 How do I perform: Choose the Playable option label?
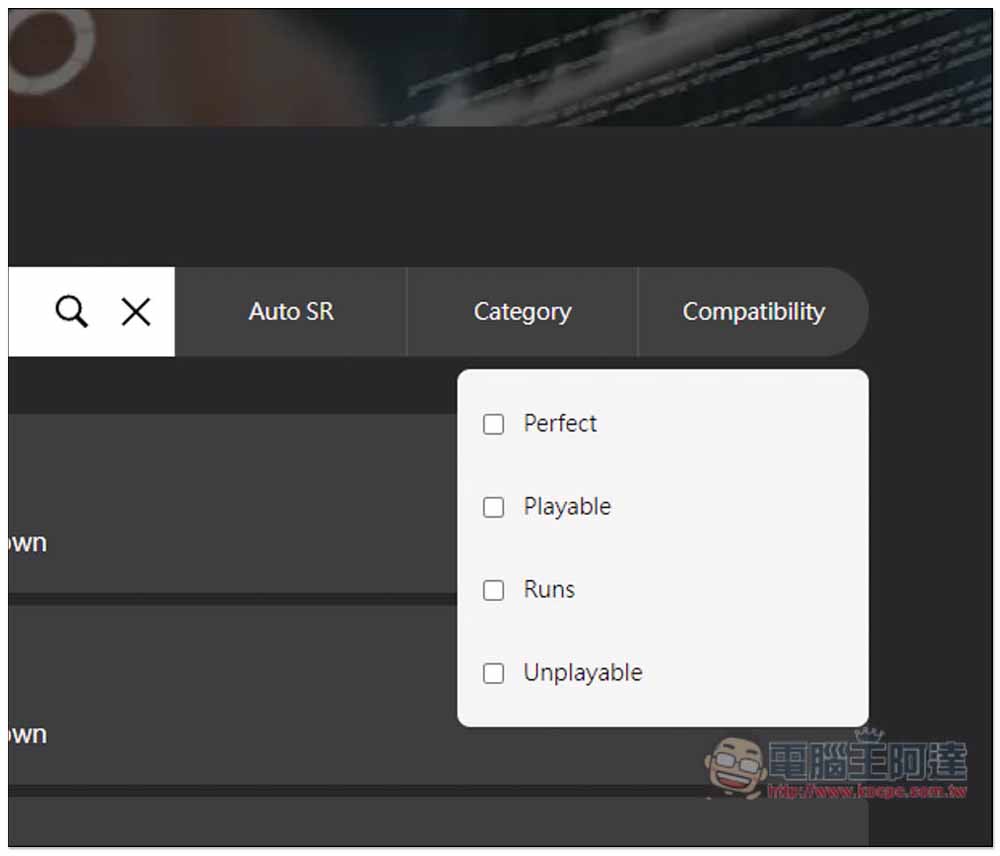(567, 507)
